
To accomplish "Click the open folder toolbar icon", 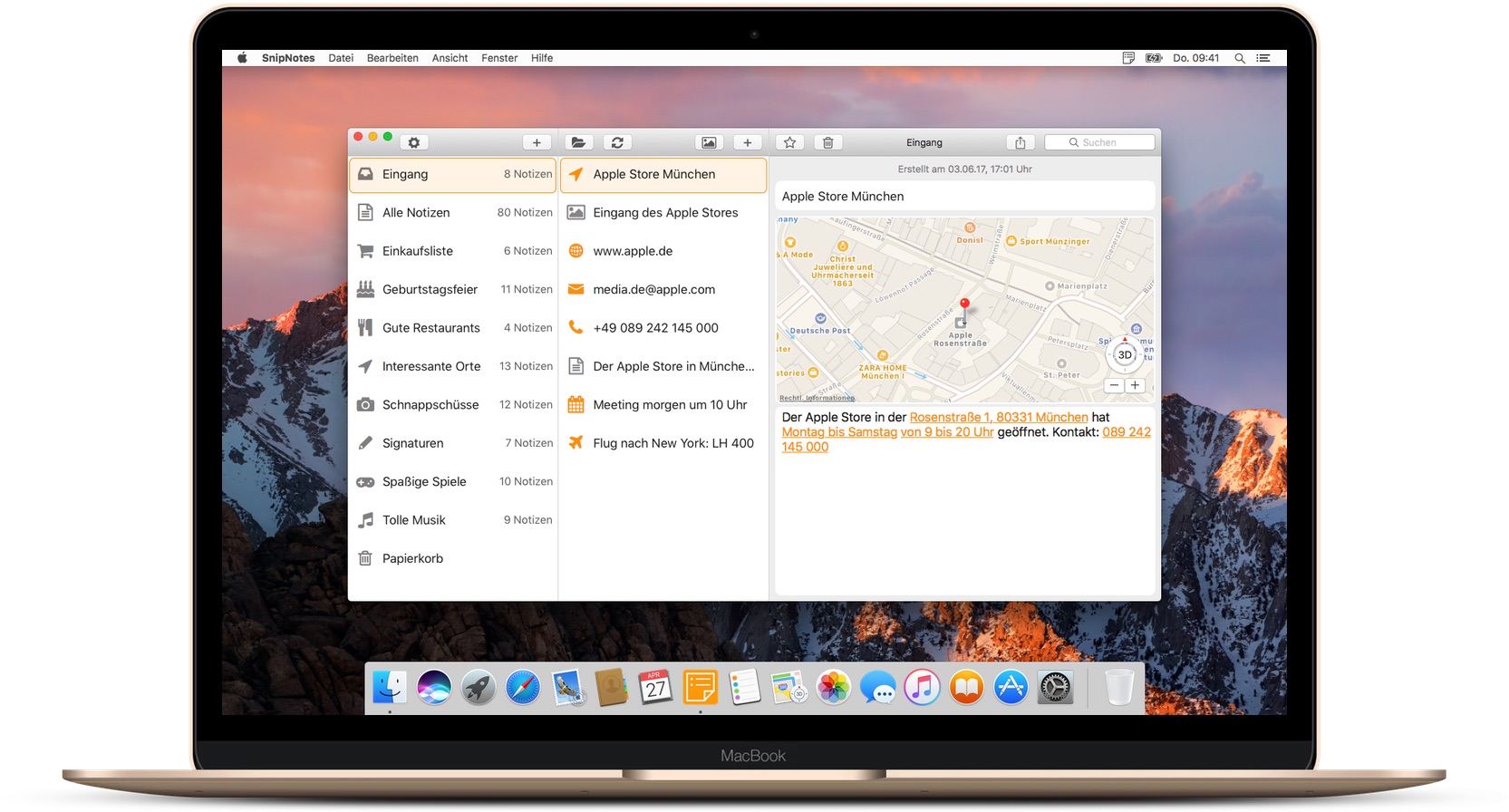I will coord(578,142).
